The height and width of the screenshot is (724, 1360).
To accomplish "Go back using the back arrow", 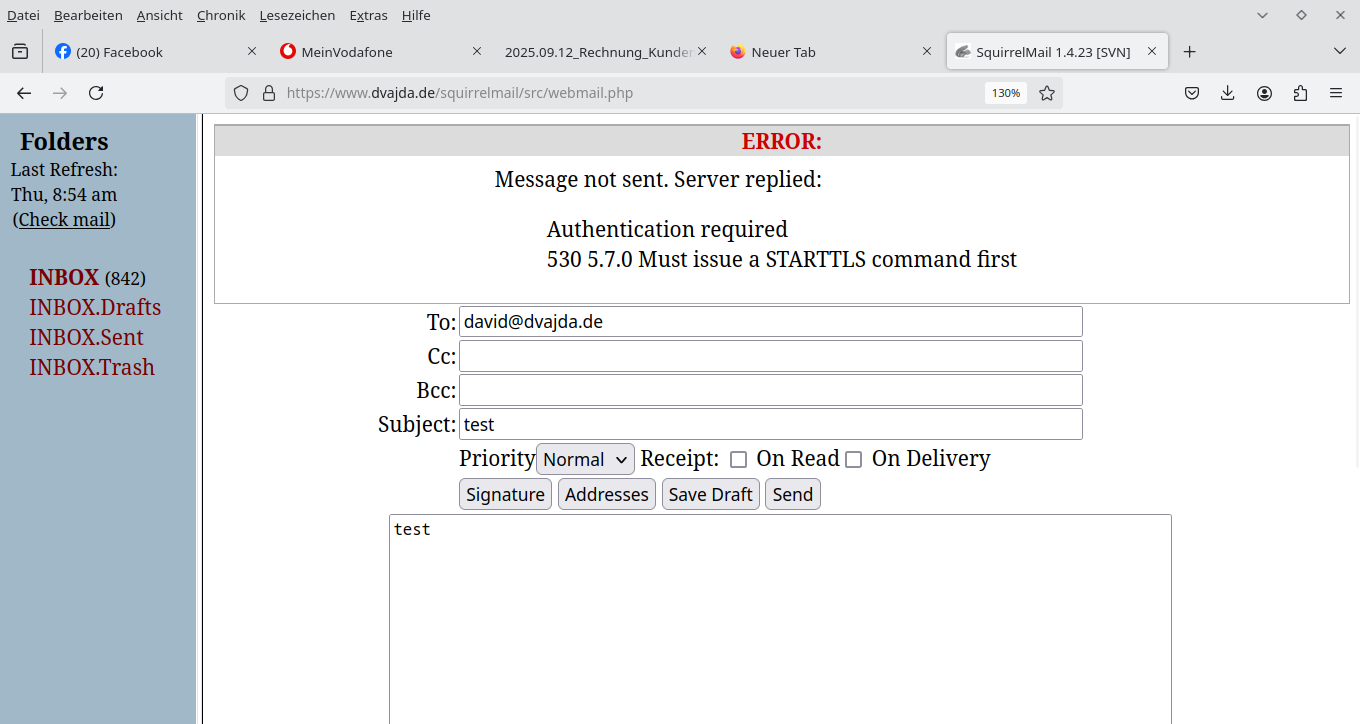I will coord(24,93).
